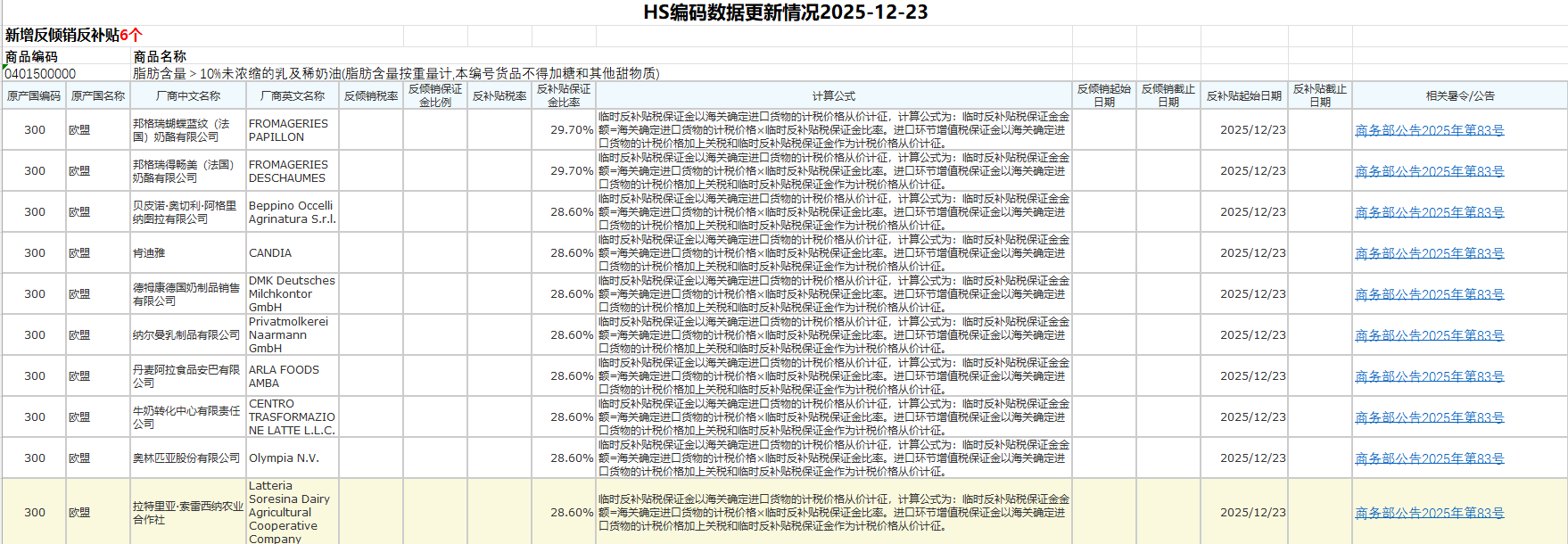Click the 反倾销税率 column header
Viewport: 1568px width, 544px height.
(371, 95)
